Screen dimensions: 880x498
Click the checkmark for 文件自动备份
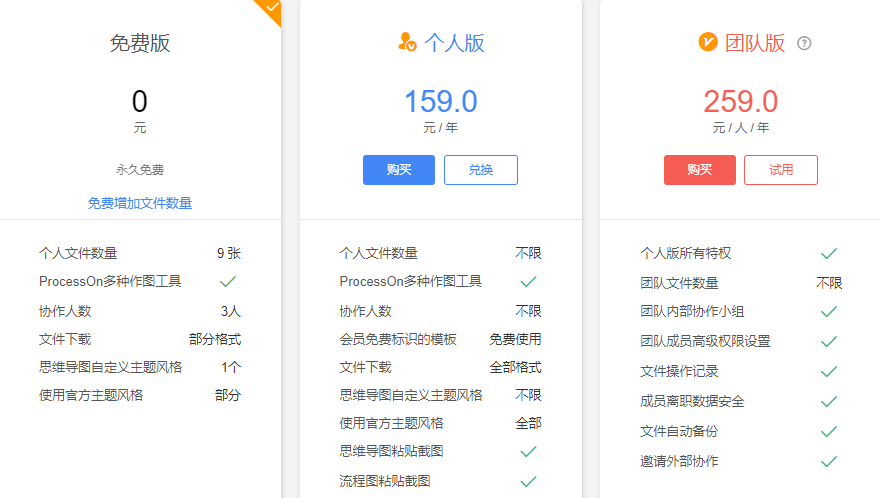(x=829, y=432)
